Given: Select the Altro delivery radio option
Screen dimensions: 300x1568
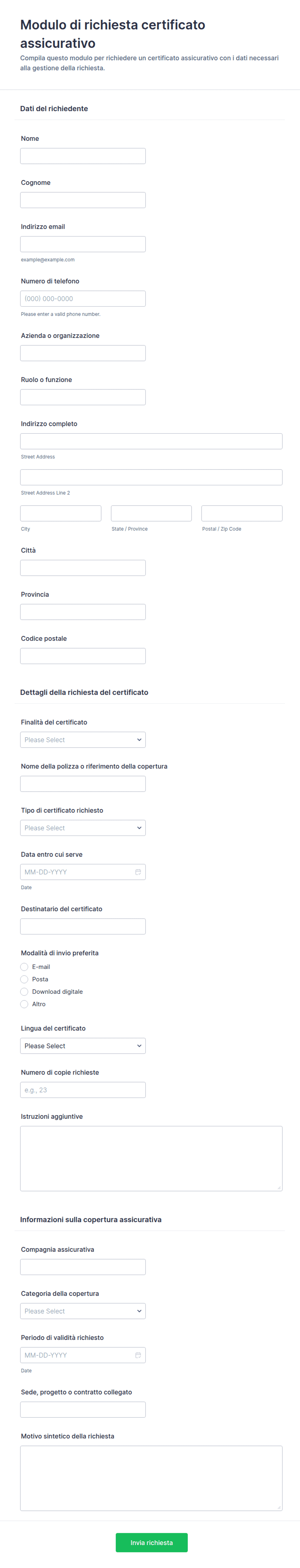Looking at the screenshot, I should click(x=24, y=1004).
